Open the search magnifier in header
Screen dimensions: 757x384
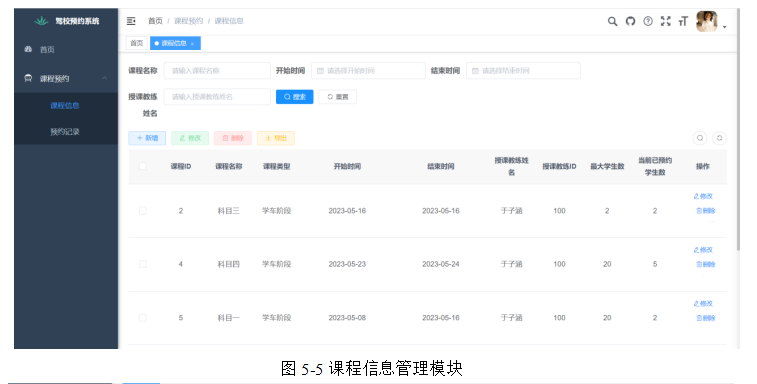coord(612,21)
